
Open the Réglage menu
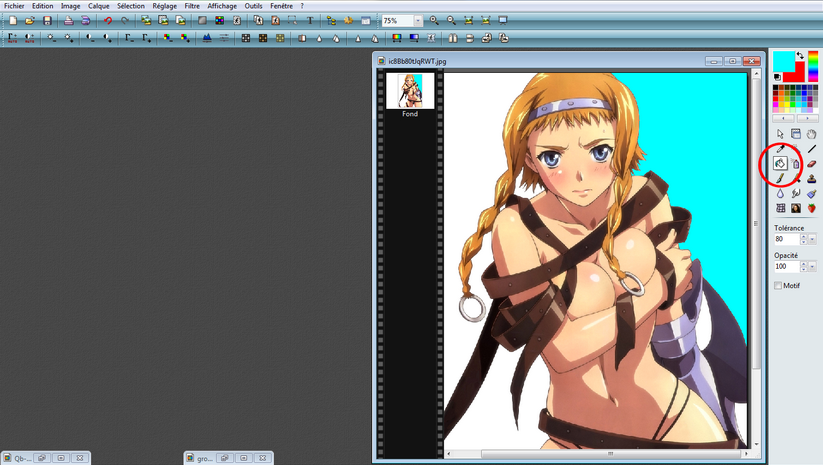tap(165, 6)
